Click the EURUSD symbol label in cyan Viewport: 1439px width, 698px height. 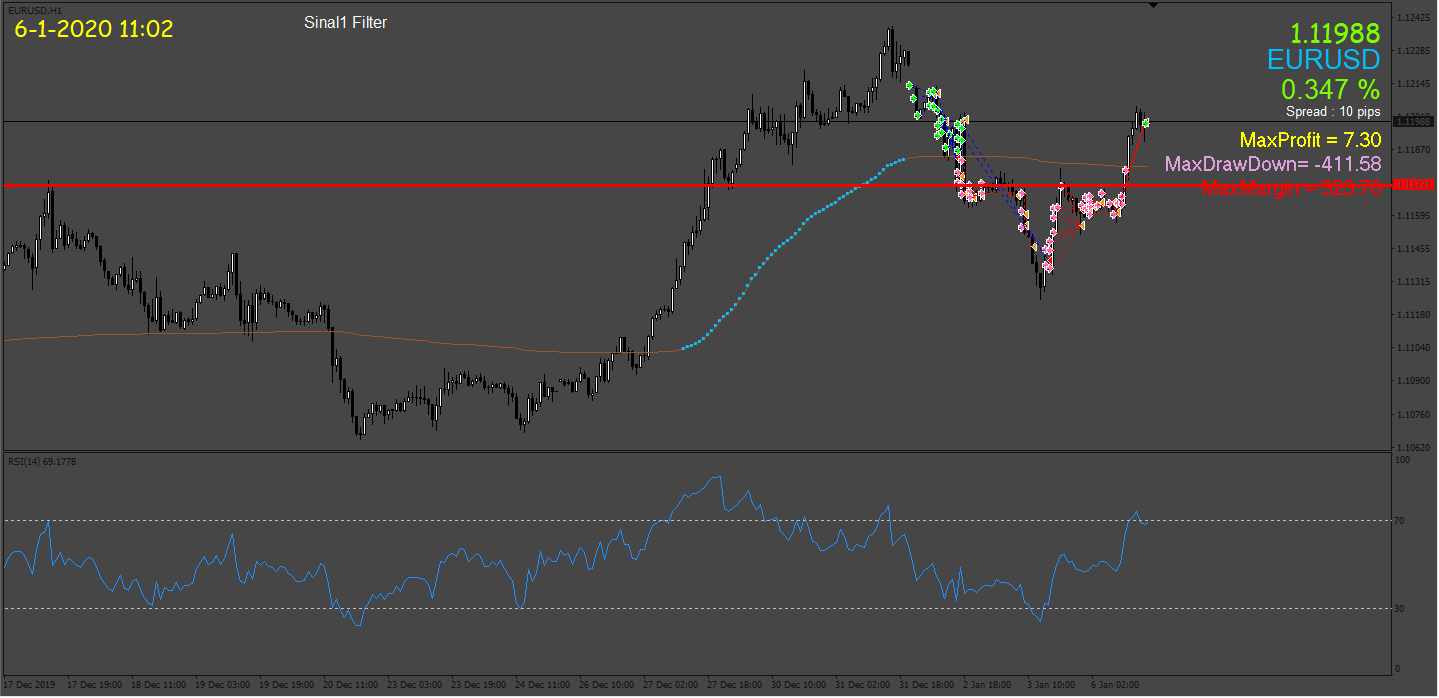coord(1324,59)
